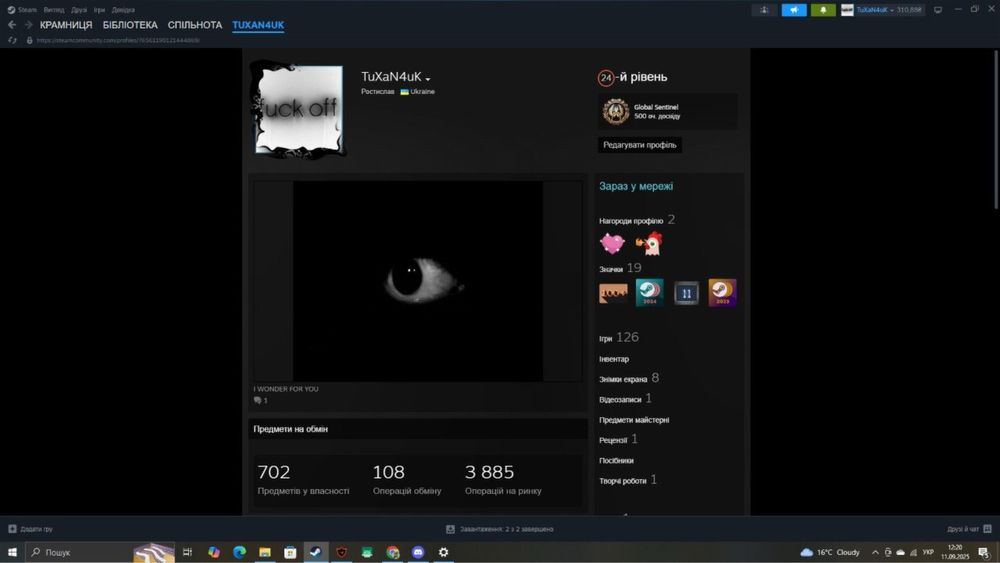
Task: Open the artwork comments bubble icon
Action: coord(258,400)
